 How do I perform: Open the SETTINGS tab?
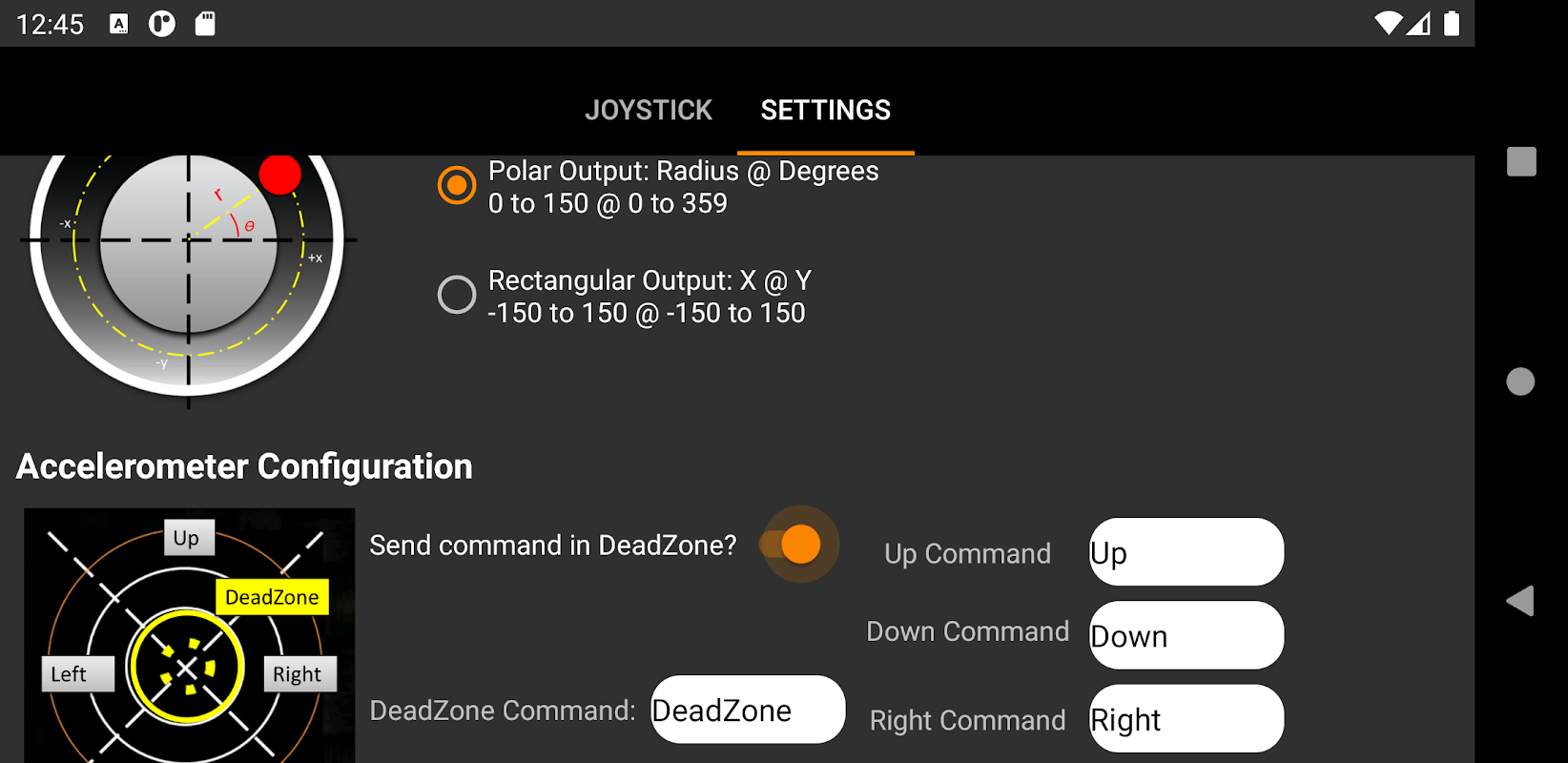coord(825,111)
